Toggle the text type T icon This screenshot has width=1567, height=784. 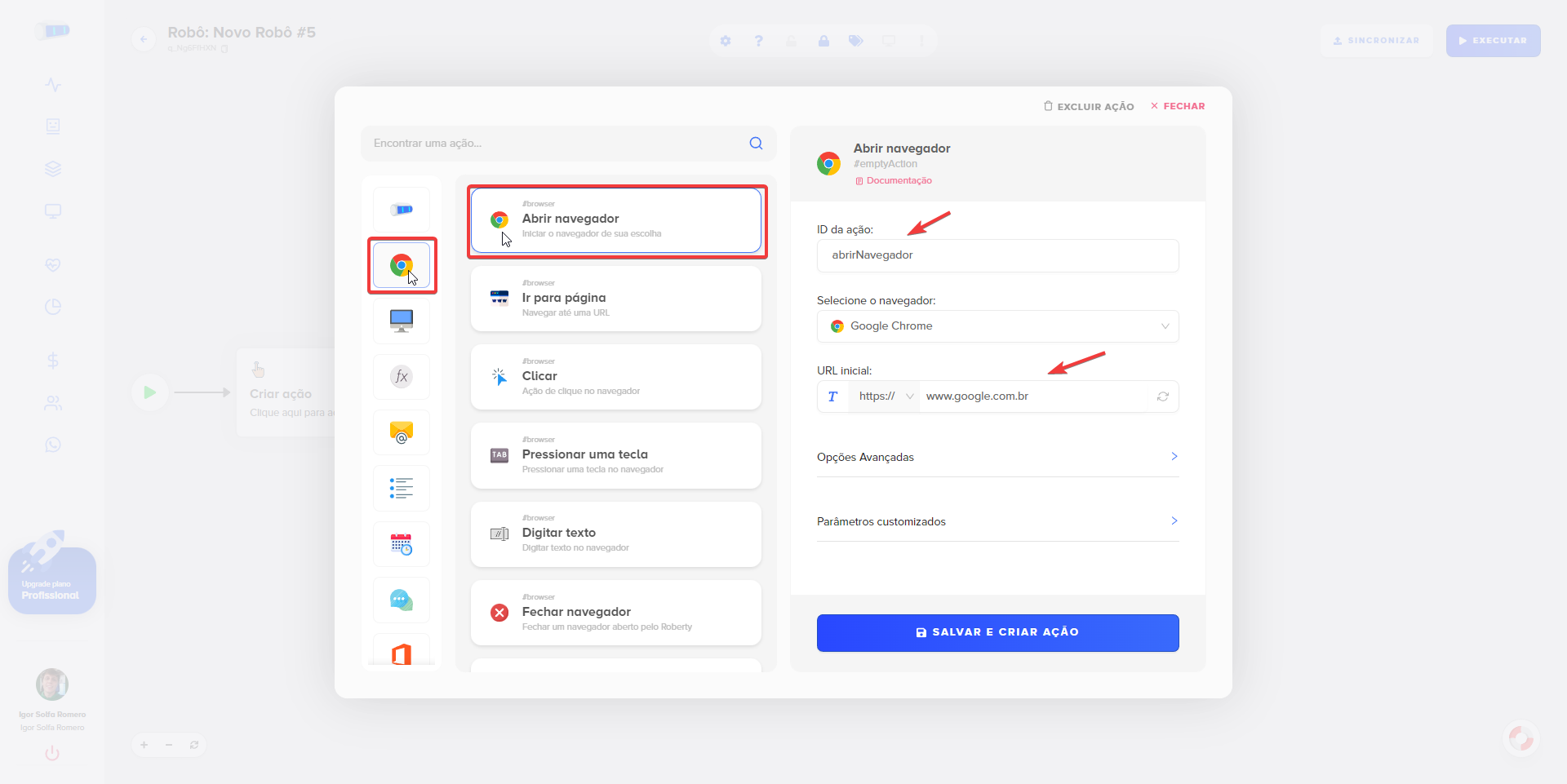tap(832, 396)
